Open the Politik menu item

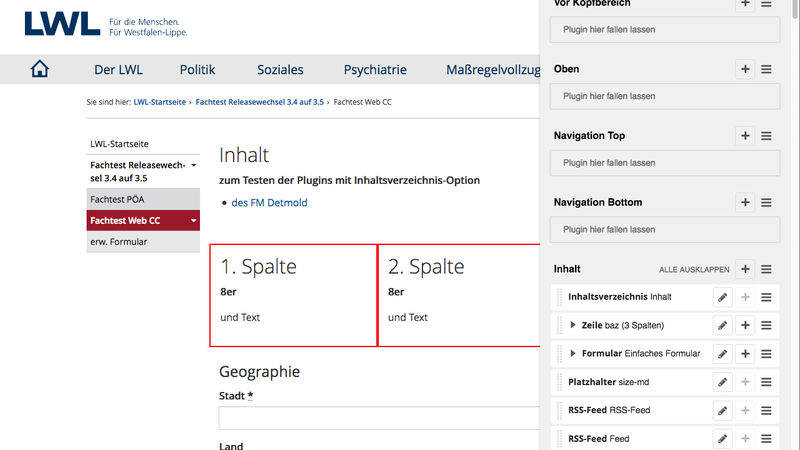pyautogui.click(x=197, y=69)
